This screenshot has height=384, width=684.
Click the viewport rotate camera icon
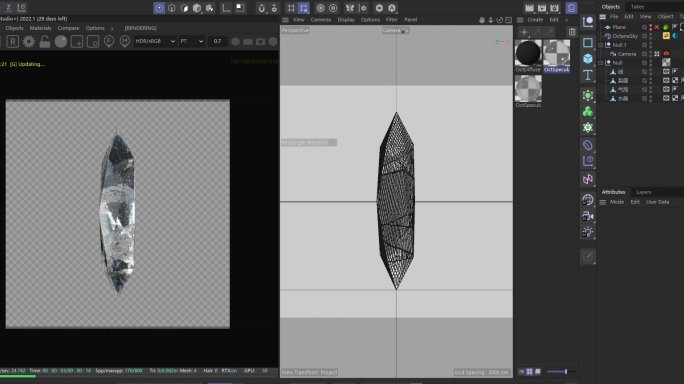[499, 20]
